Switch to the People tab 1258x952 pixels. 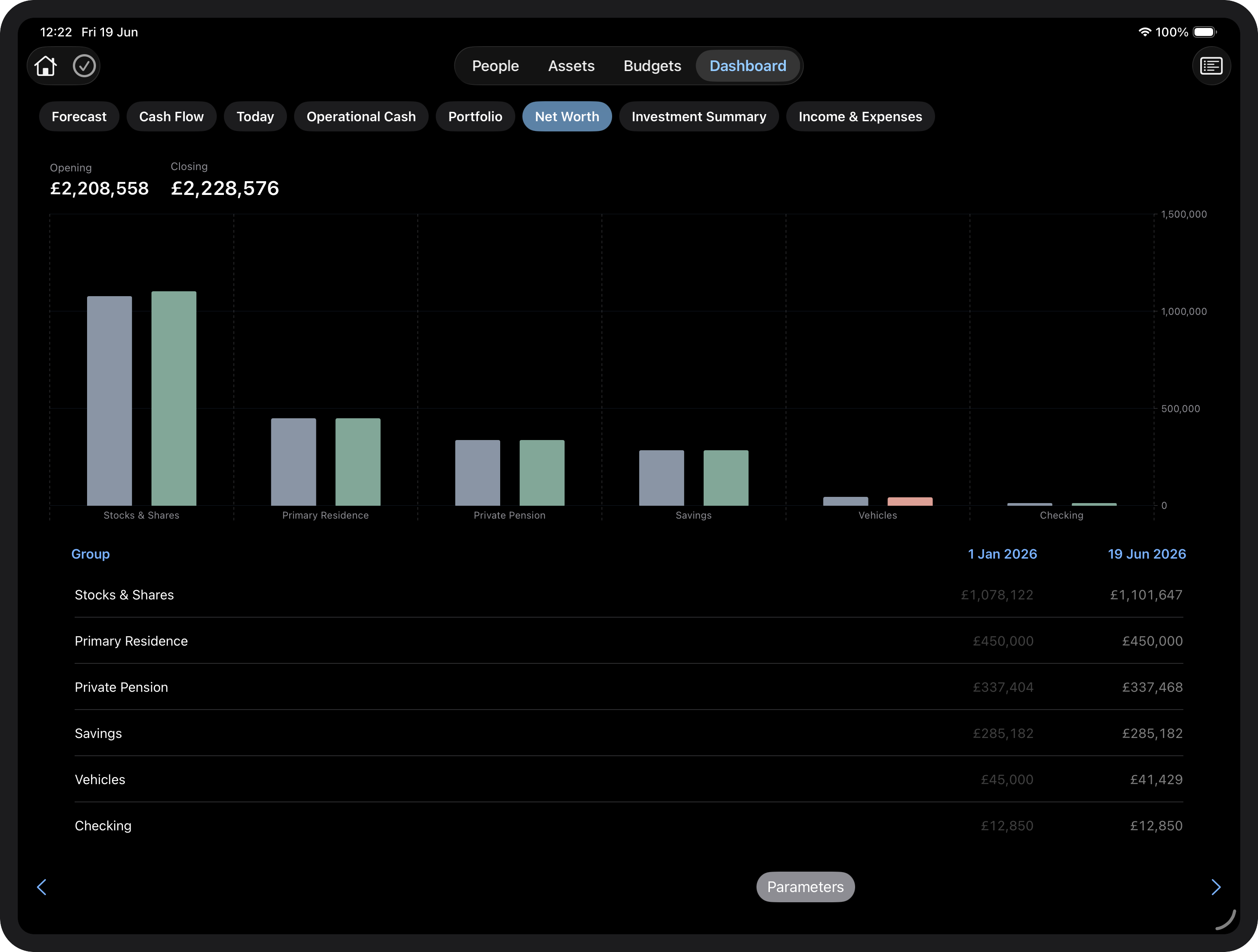click(495, 66)
